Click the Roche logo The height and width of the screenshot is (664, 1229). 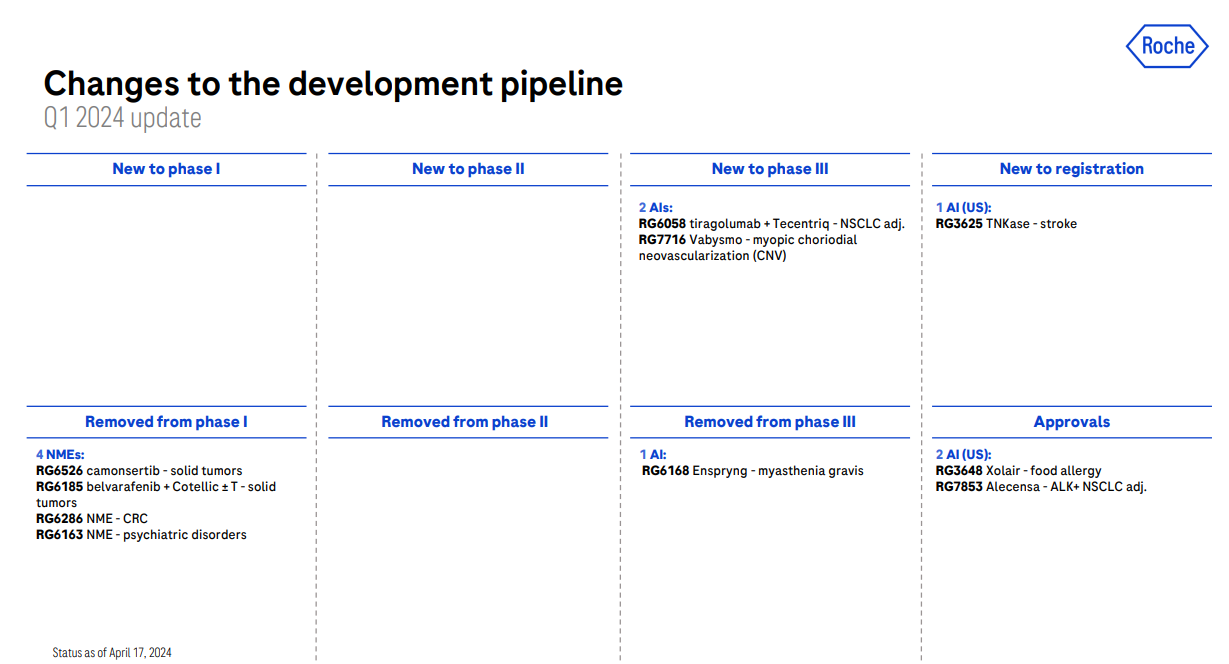[x=1167, y=46]
